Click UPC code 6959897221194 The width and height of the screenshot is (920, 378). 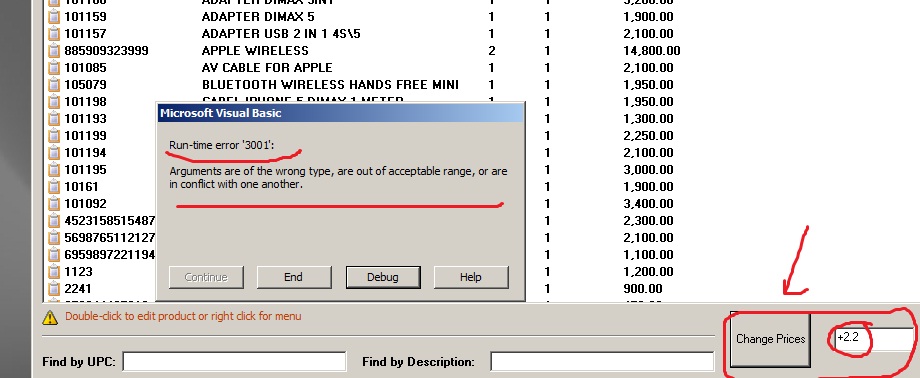(x=110, y=255)
